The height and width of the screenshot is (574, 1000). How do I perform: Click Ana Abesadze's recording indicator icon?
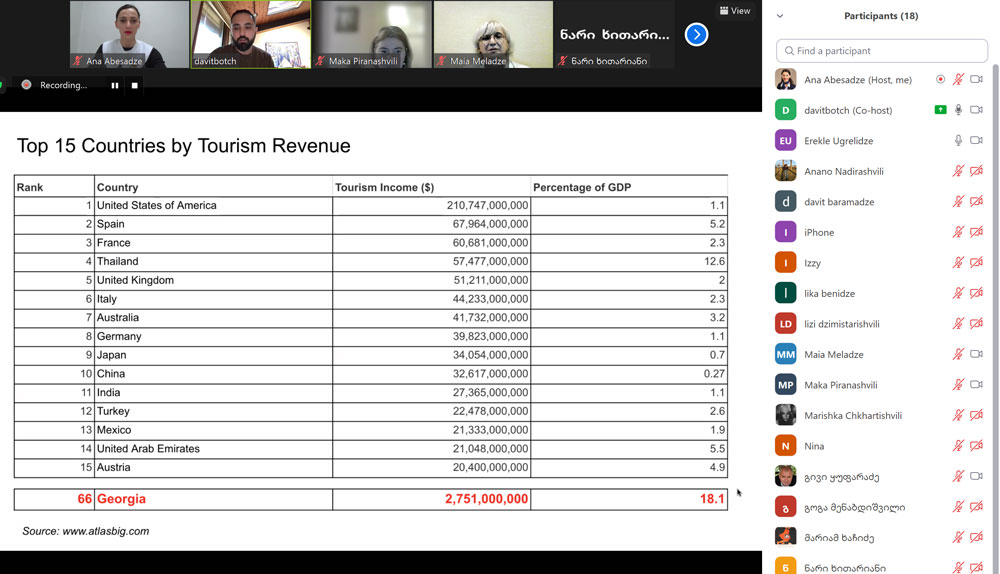pos(940,80)
